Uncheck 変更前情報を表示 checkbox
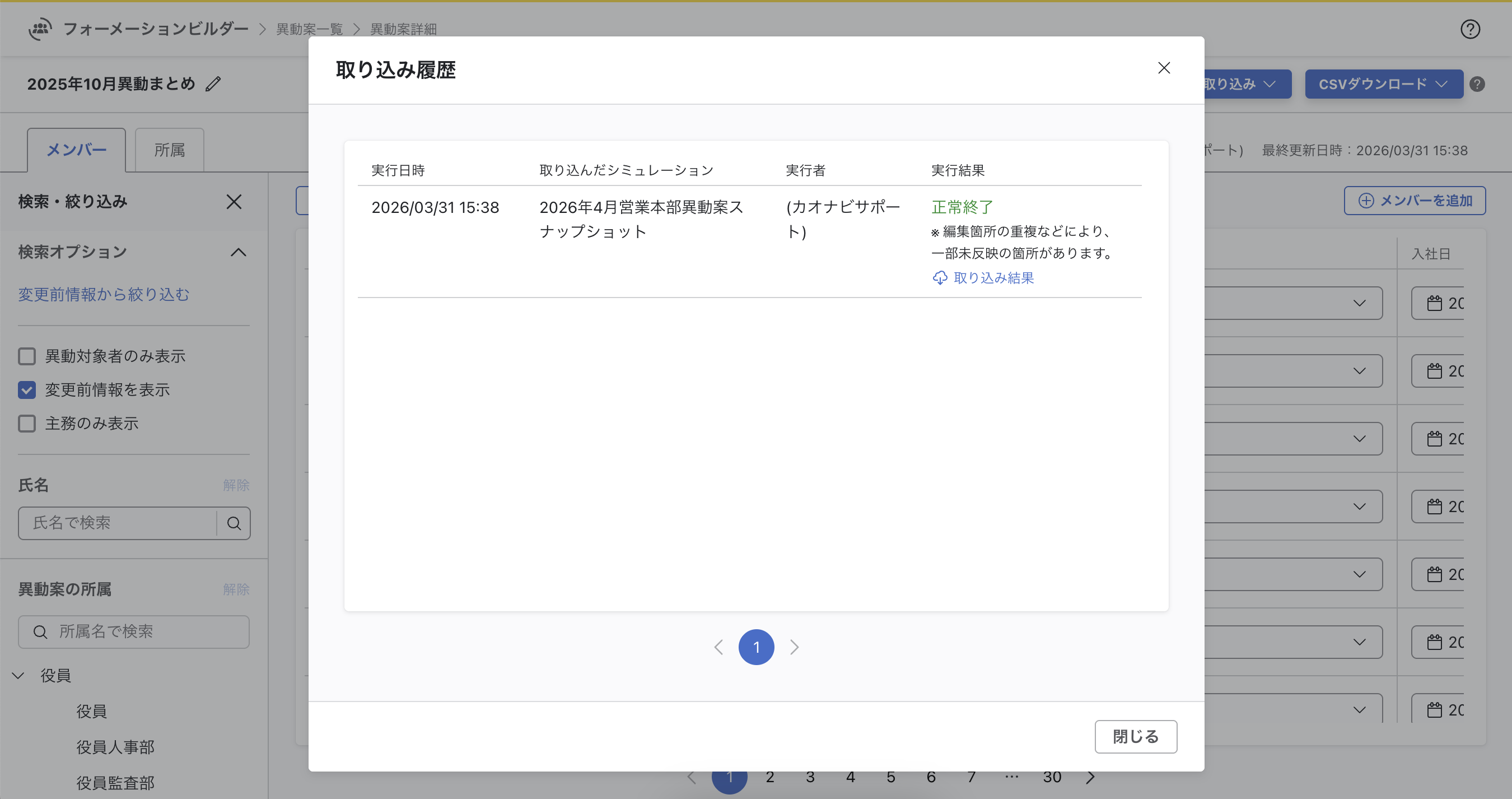This screenshot has width=1512, height=799. tap(27, 390)
